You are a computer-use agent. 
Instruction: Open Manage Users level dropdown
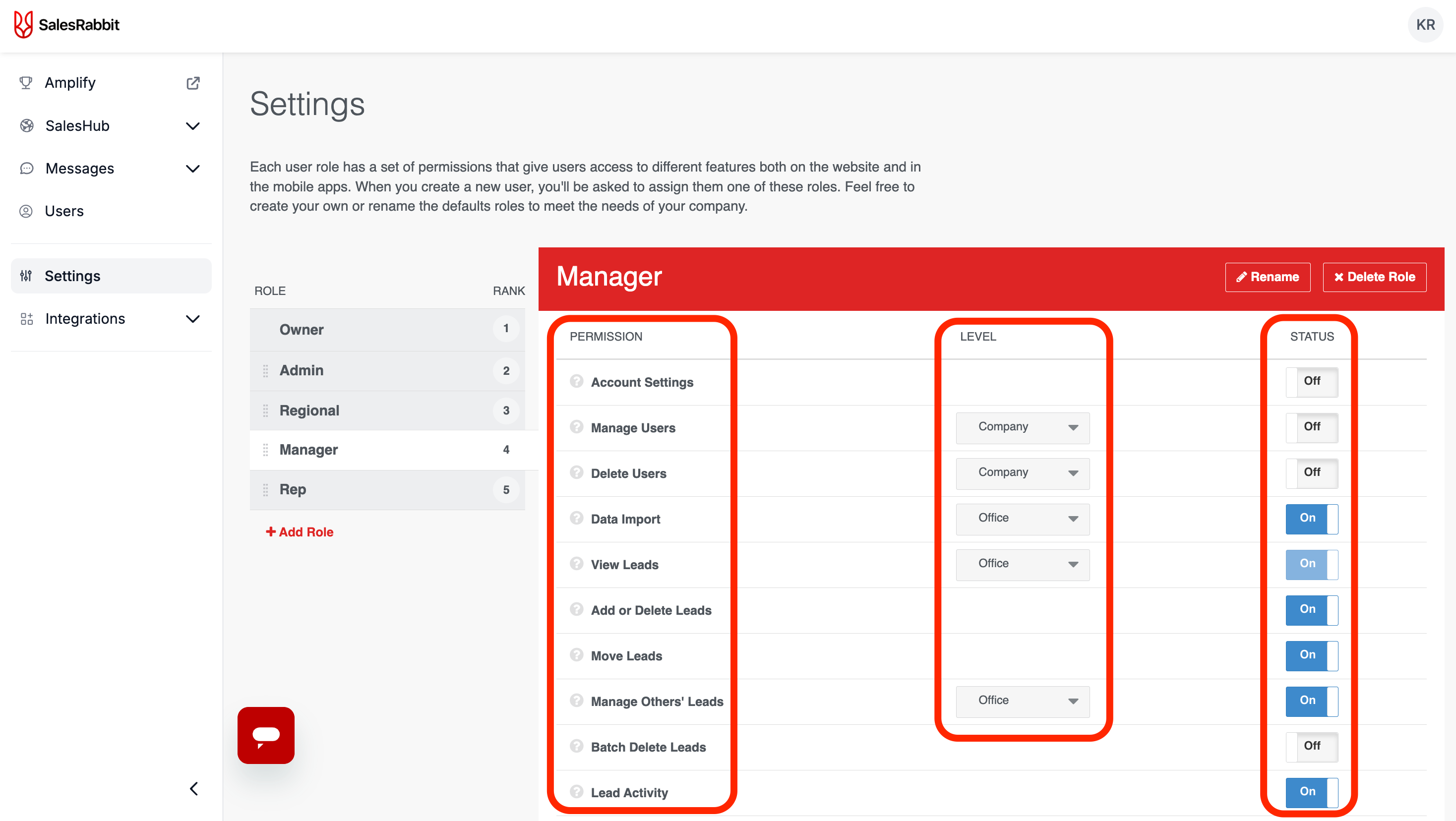click(x=1022, y=427)
